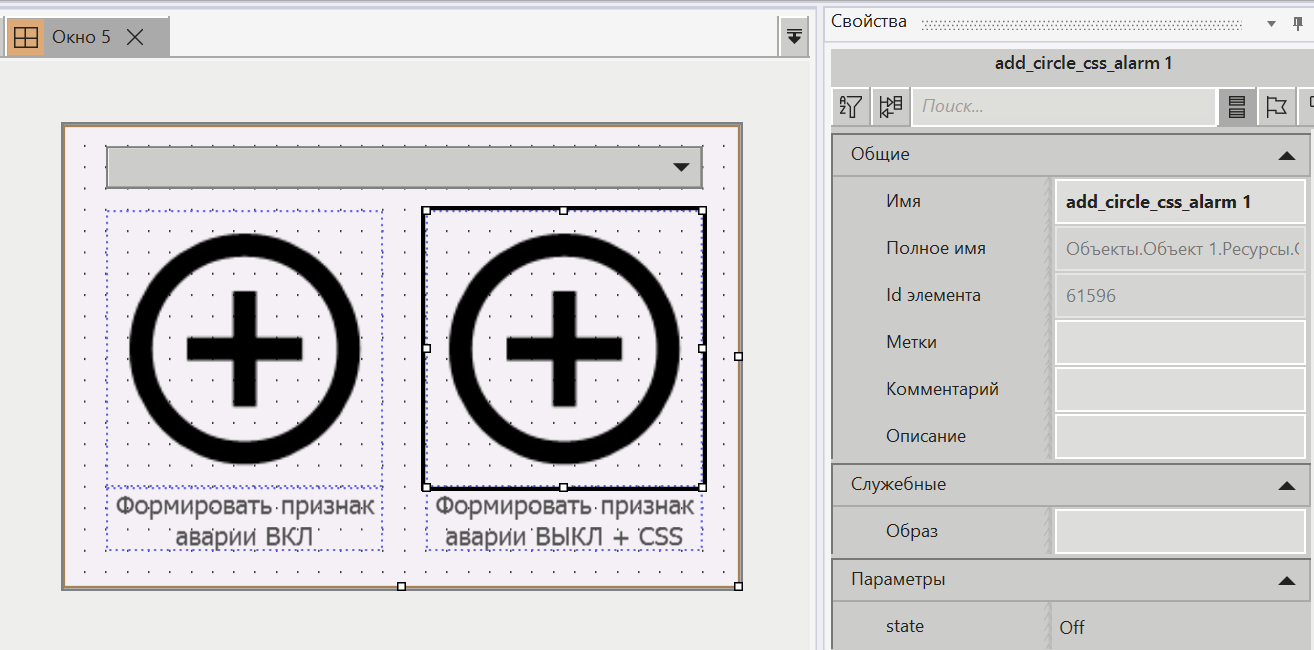
Task: Click the flag icon in Properties toolbar
Action: (1277, 106)
